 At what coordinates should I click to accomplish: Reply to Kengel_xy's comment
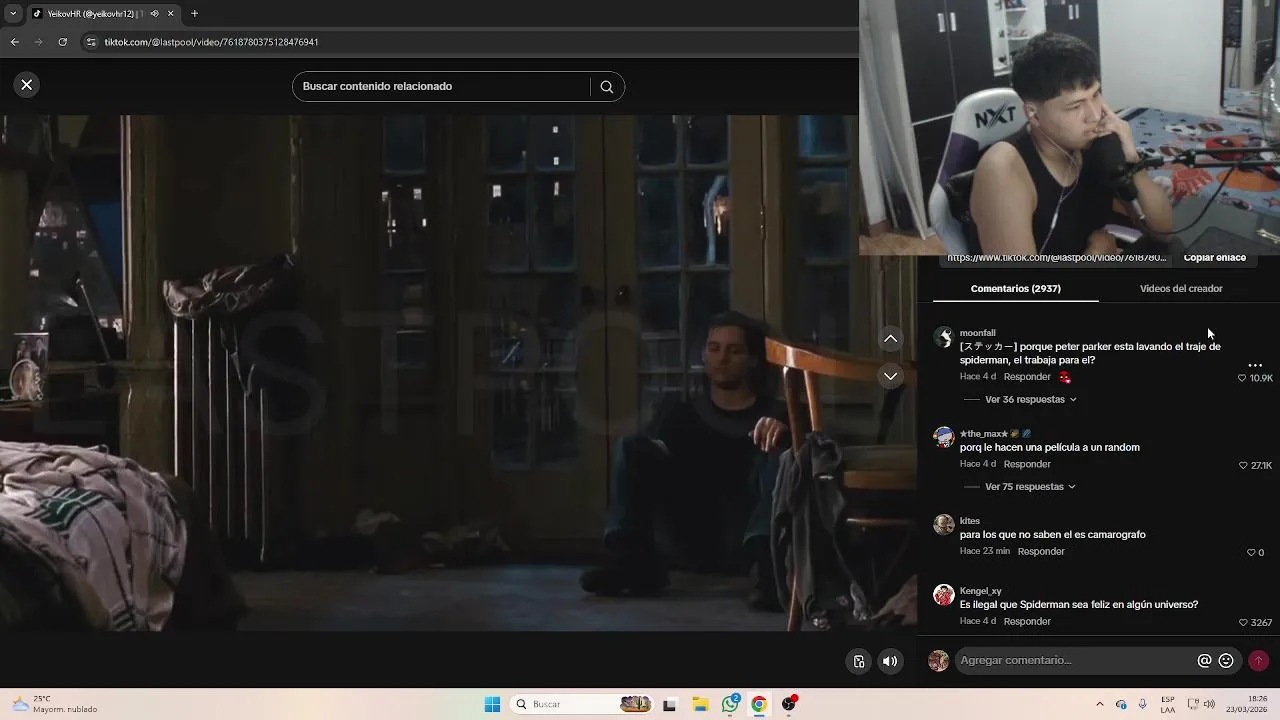[x=1027, y=621]
